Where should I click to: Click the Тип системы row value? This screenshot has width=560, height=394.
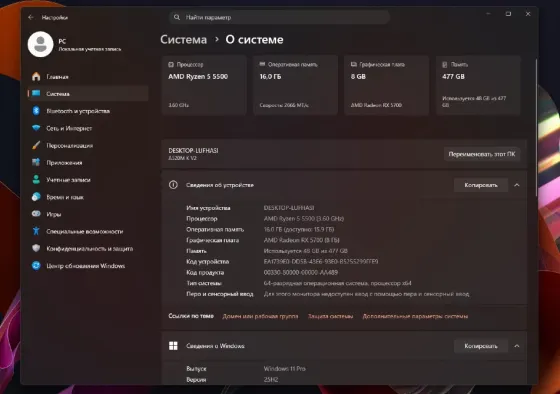338,283
